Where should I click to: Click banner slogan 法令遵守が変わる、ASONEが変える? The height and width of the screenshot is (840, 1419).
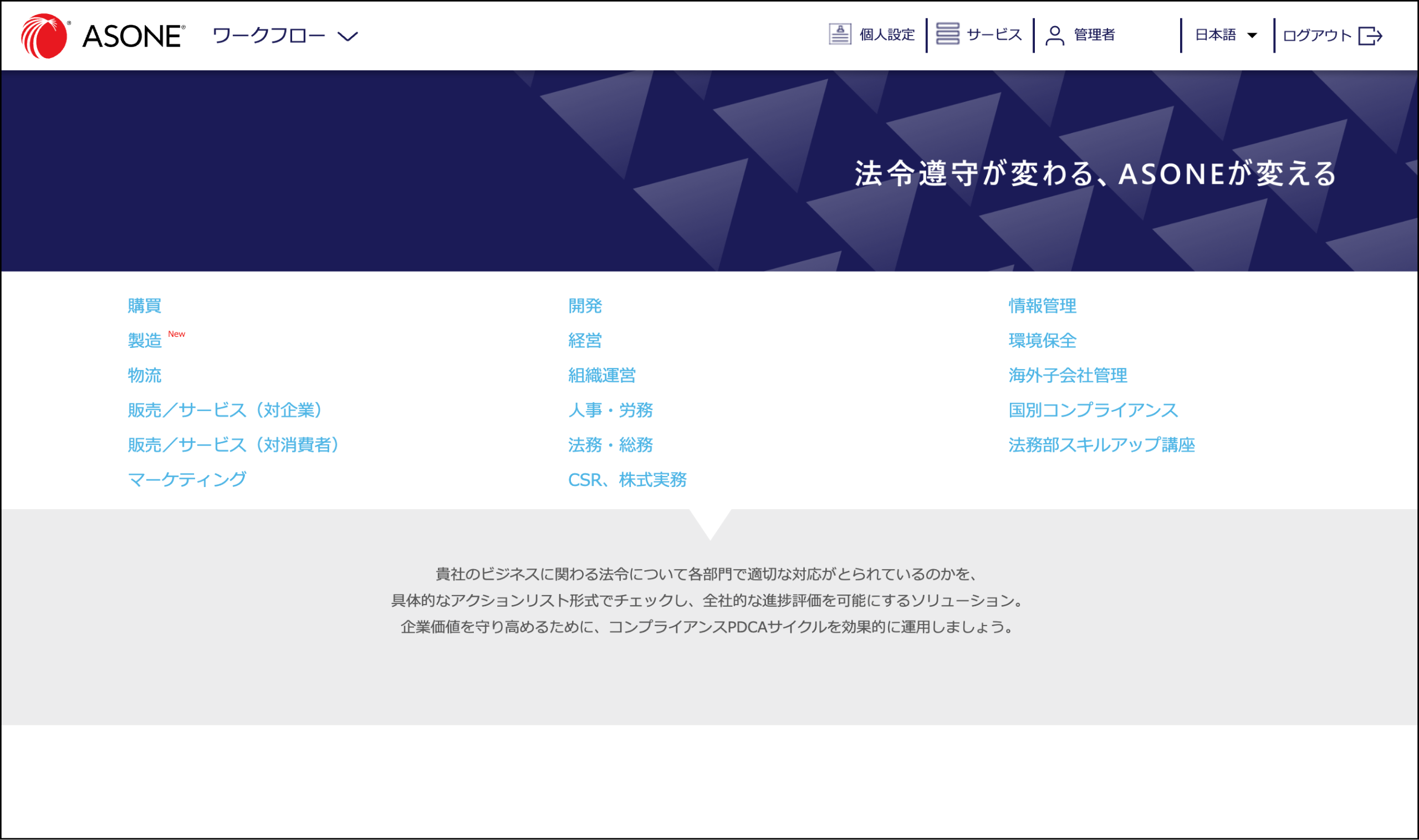(x=1095, y=173)
